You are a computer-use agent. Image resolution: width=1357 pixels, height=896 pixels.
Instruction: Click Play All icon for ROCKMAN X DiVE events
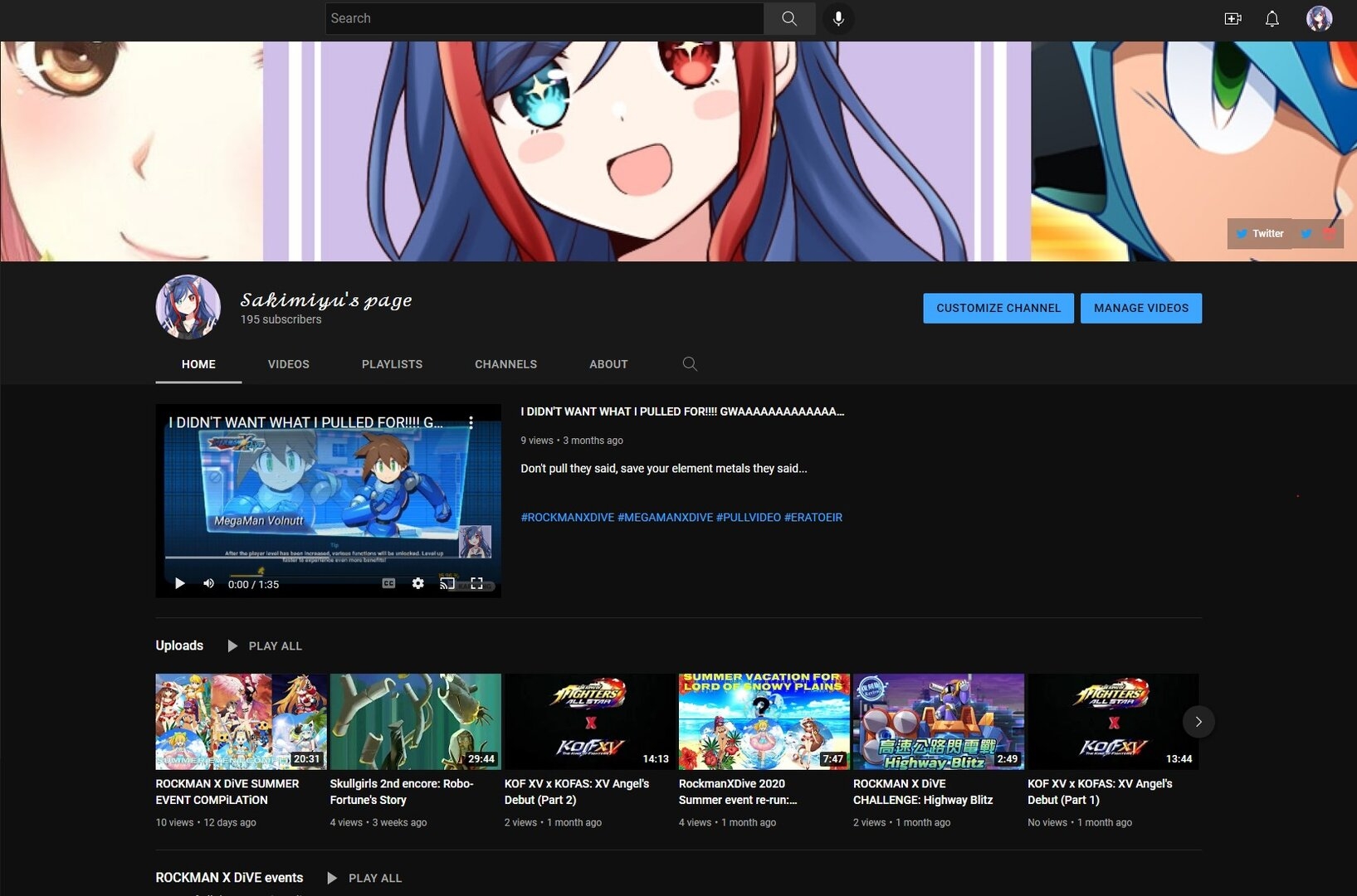(x=332, y=878)
